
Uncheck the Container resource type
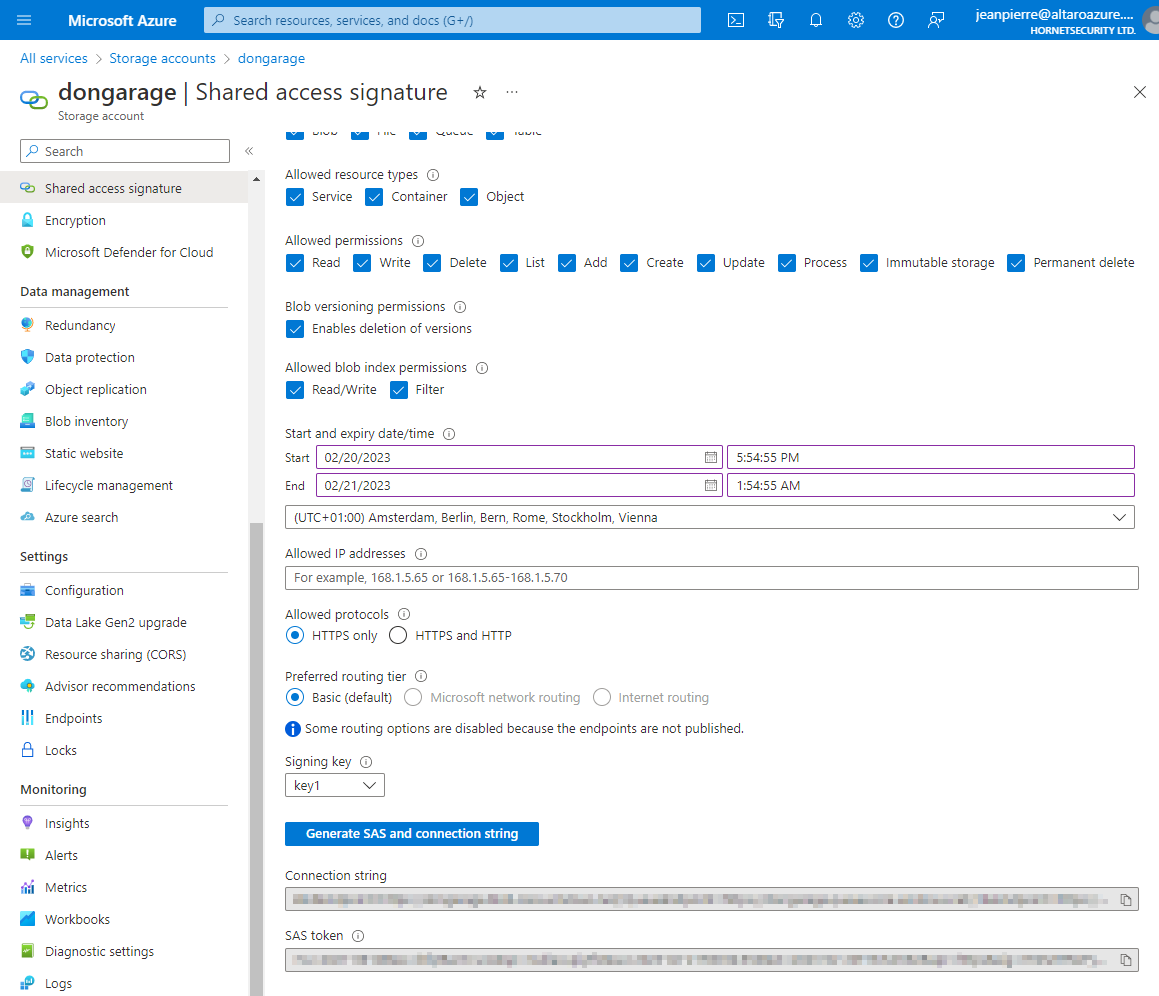[x=374, y=197]
